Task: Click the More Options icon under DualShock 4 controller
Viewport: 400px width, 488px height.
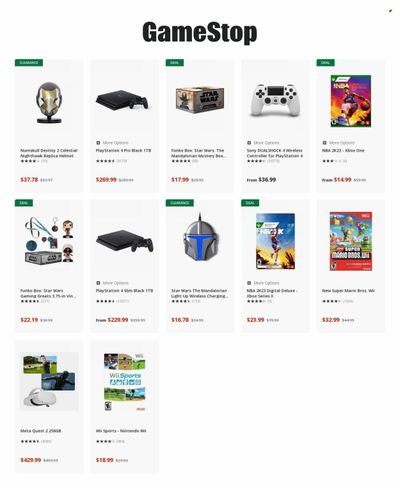Action: point(249,143)
